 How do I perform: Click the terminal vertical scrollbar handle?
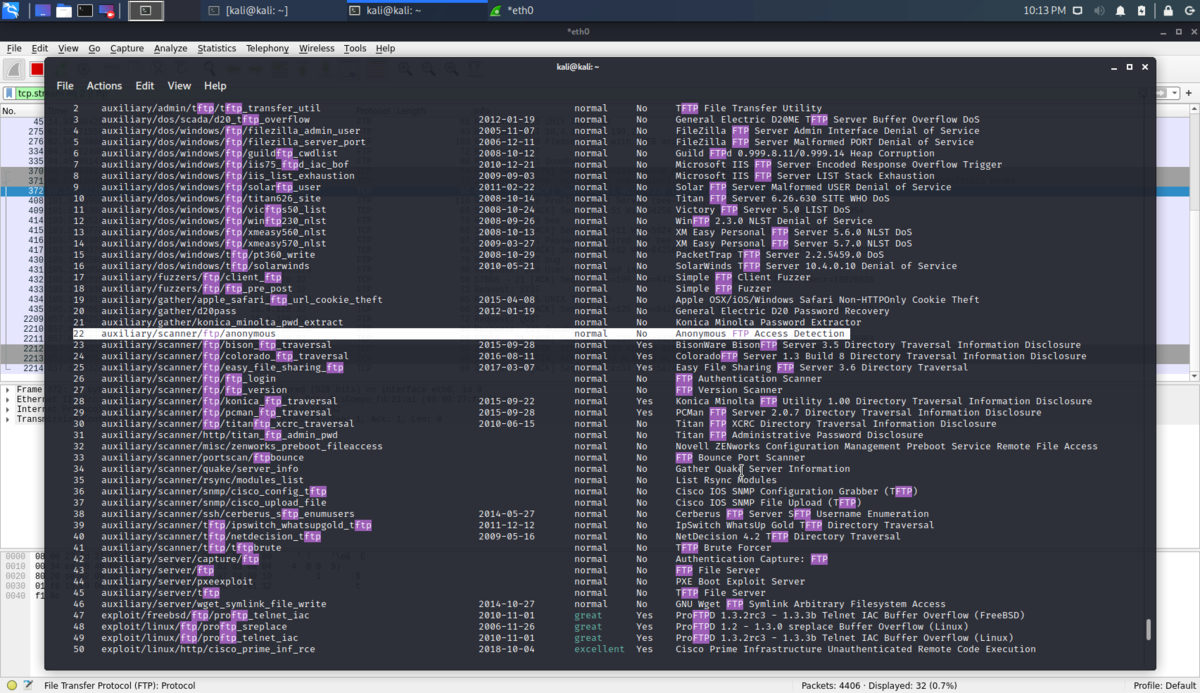tap(1148, 630)
